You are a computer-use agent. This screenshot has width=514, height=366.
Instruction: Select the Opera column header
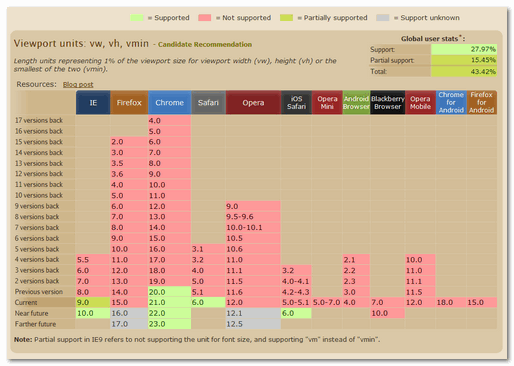pyautogui.click(x=253, y=103)
